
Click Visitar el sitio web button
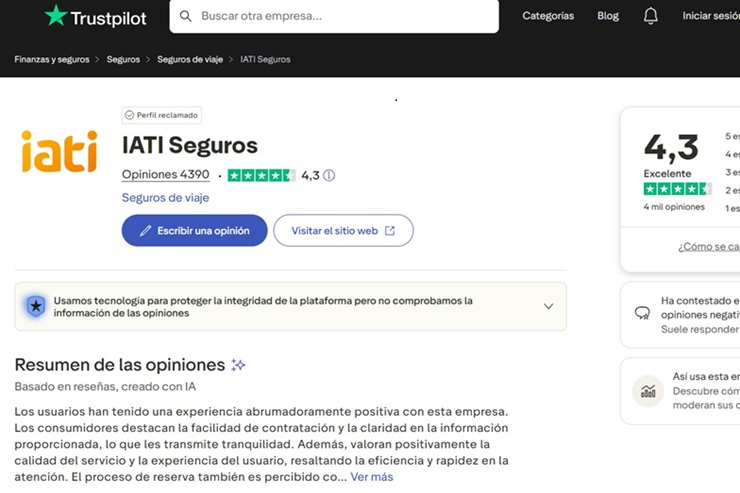(344, 231)
